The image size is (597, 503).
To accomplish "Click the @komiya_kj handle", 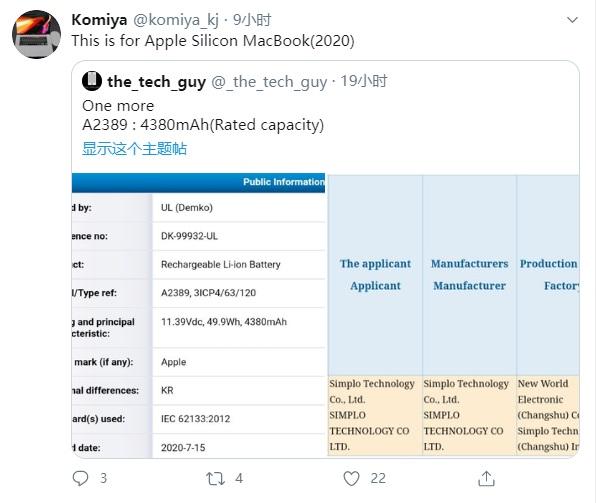I will pos(176,20).
